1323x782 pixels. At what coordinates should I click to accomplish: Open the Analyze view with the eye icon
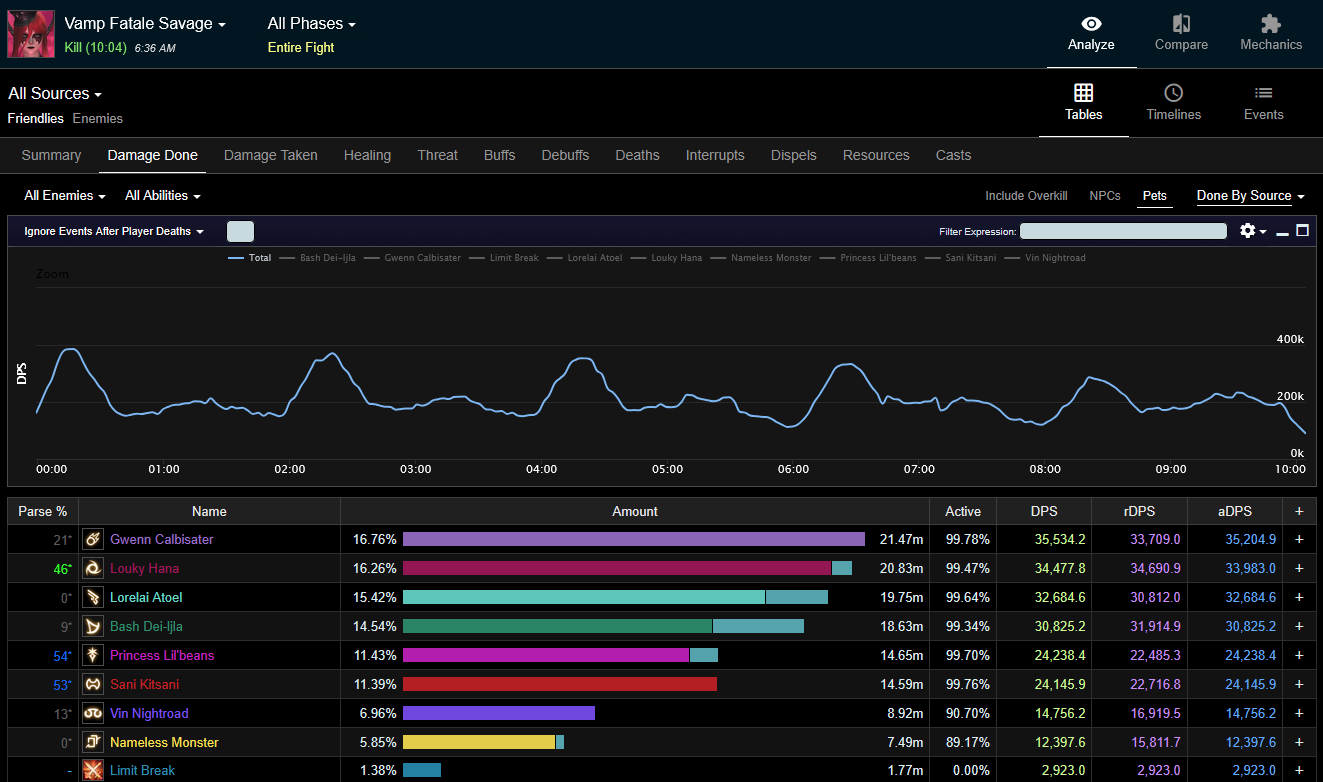coord(1091,34)
